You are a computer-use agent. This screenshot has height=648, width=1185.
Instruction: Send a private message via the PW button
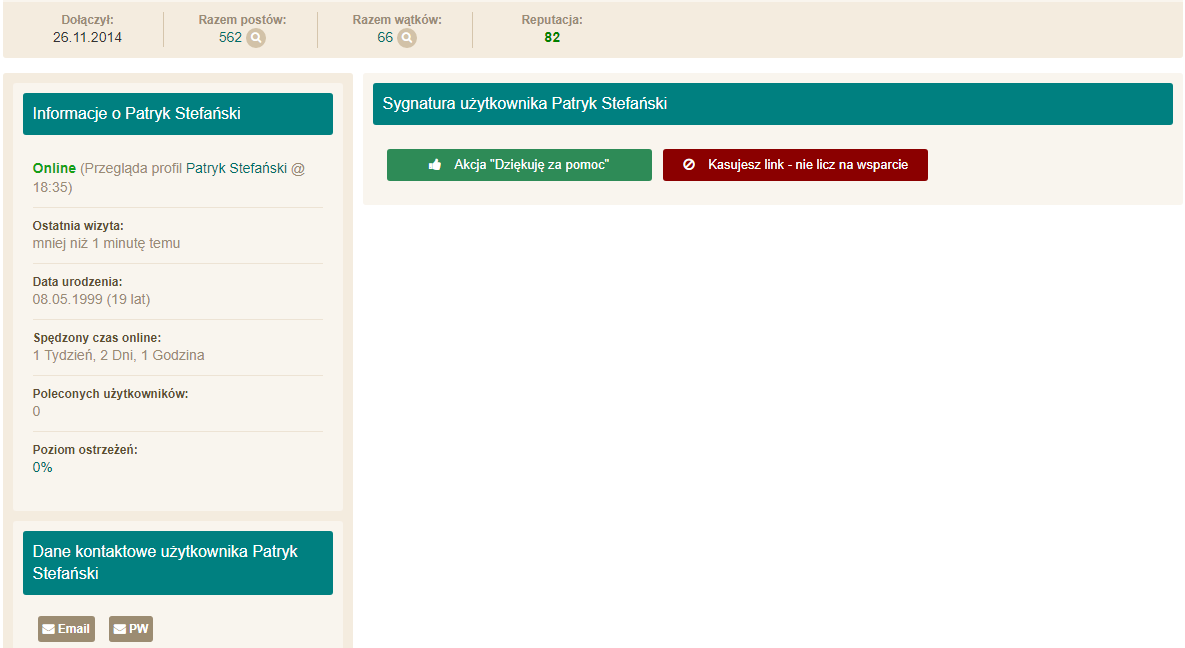pos(131,629)
